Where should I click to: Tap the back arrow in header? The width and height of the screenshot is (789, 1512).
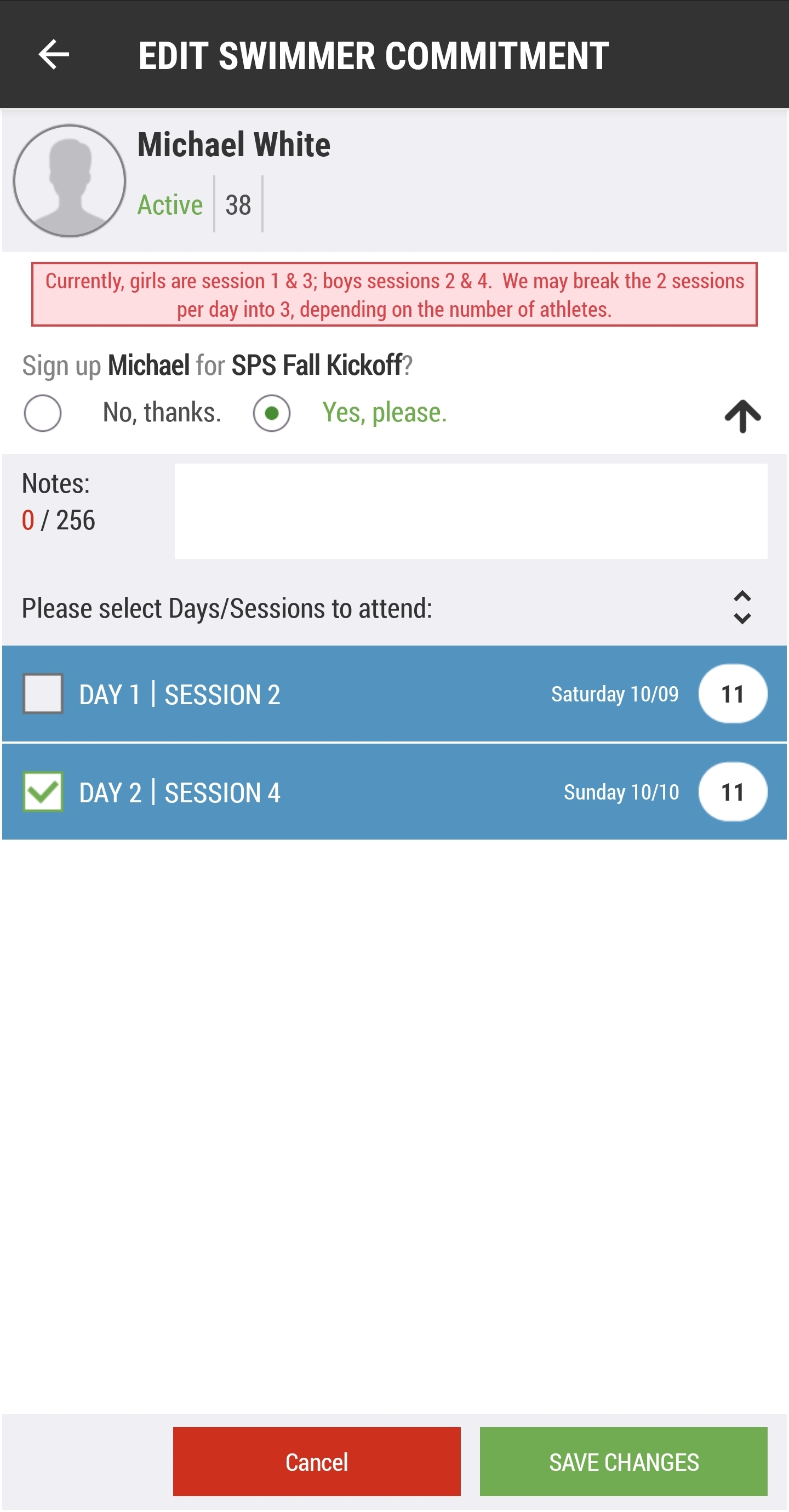click(x=54, y=55)
